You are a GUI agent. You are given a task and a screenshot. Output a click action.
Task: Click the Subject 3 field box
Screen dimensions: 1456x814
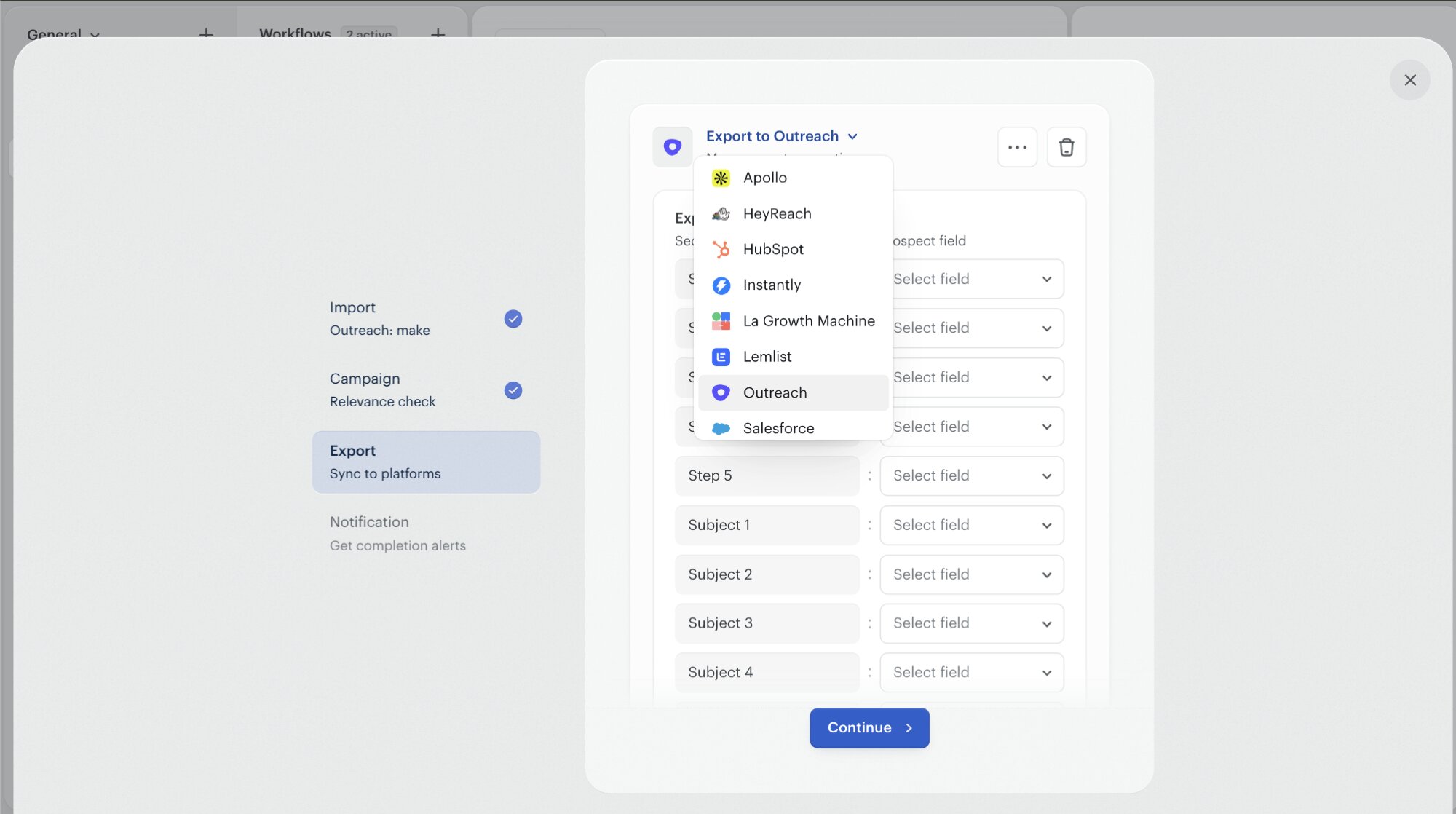tap(767, 623)
